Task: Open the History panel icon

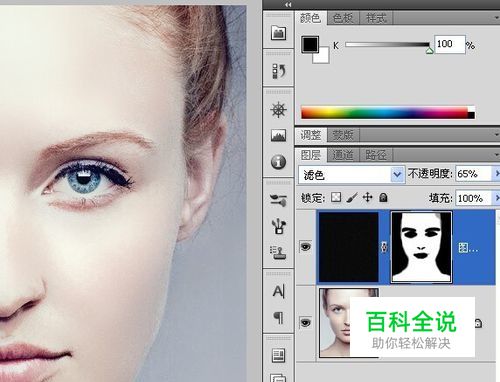Action: pos(278,71)
